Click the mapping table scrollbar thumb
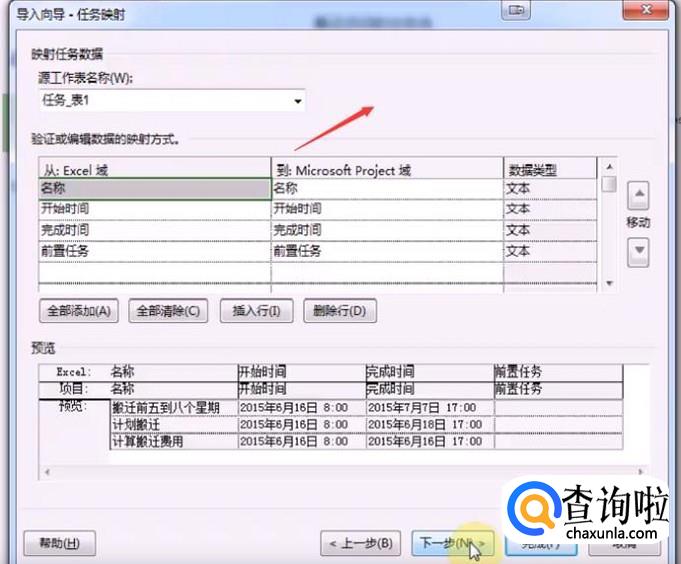 [610, 184]
